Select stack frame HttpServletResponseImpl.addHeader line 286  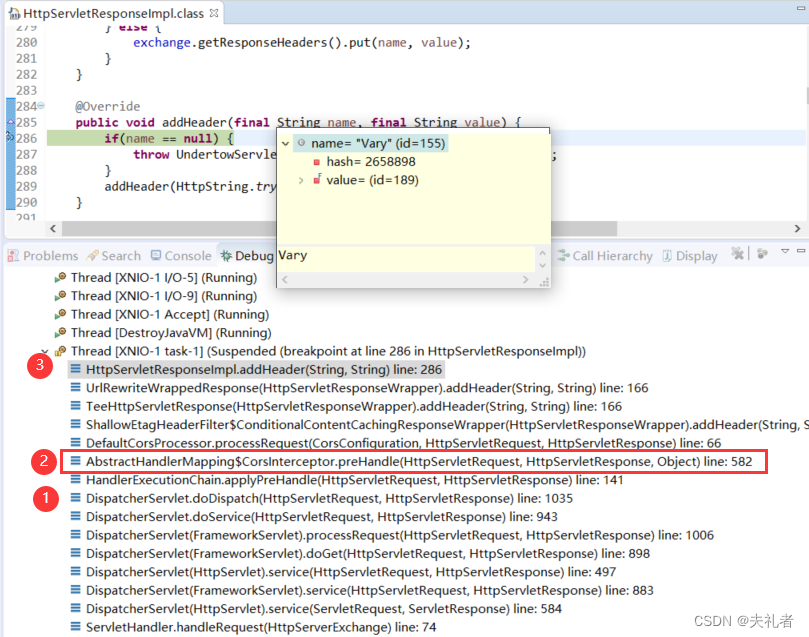pos(264,370)
